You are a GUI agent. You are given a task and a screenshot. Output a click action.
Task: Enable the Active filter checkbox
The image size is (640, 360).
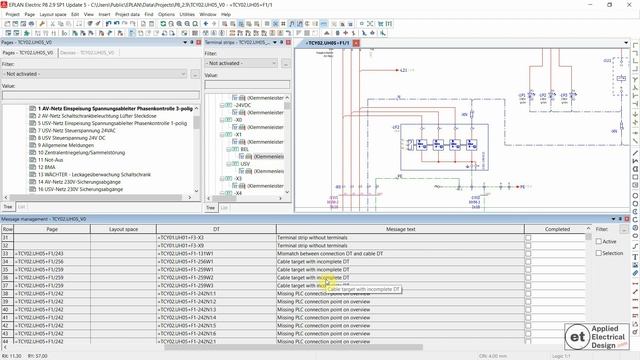(599, 242)
